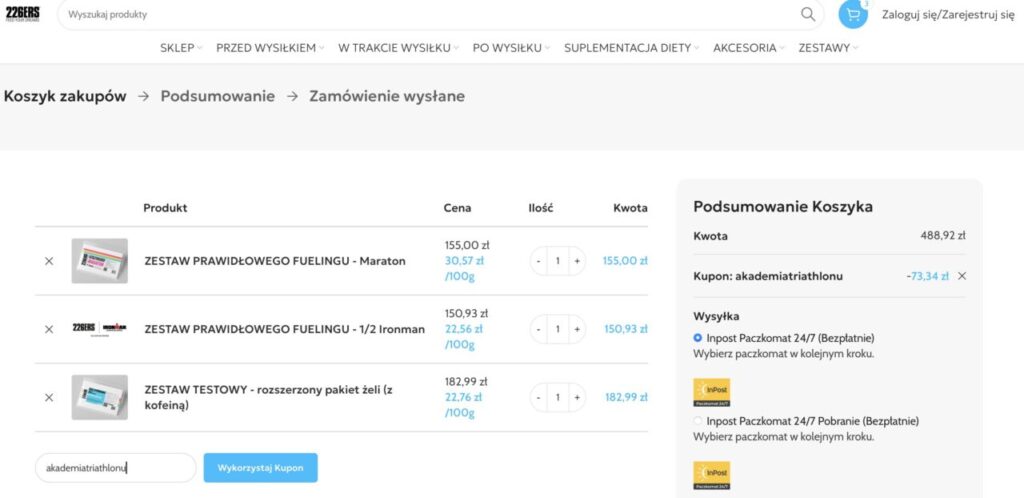Select Inpost Paczkomat 24/7 Pobranie shipping

pyautogui.click(x=698, y=421)
